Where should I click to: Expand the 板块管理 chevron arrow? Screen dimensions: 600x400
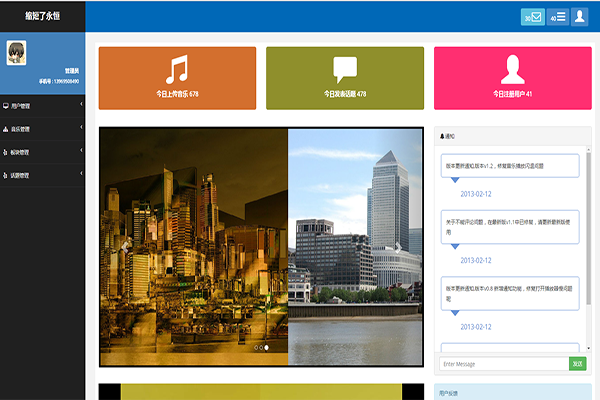[81, 150]
